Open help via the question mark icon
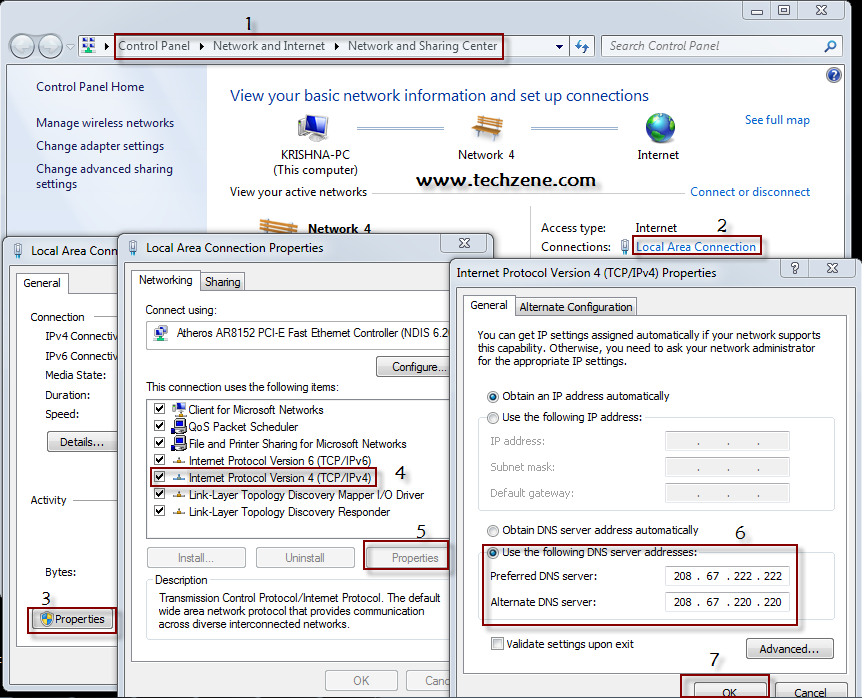 coord(833,74)
